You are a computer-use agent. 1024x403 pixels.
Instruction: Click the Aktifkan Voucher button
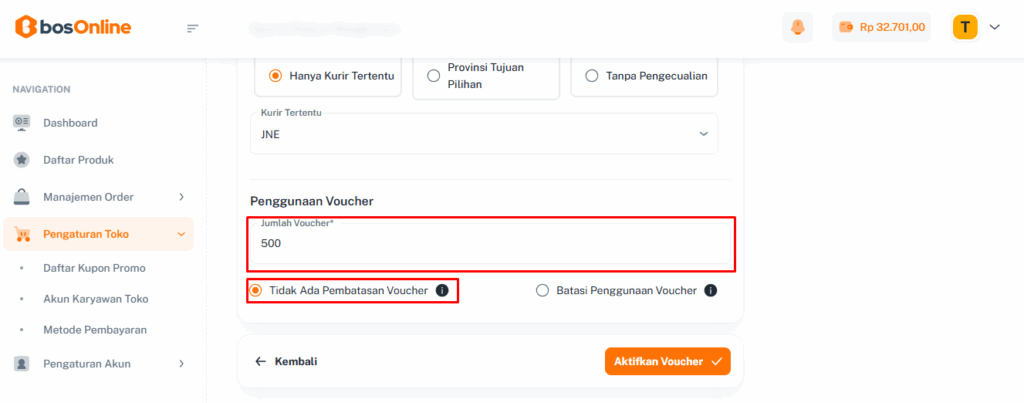667,361
